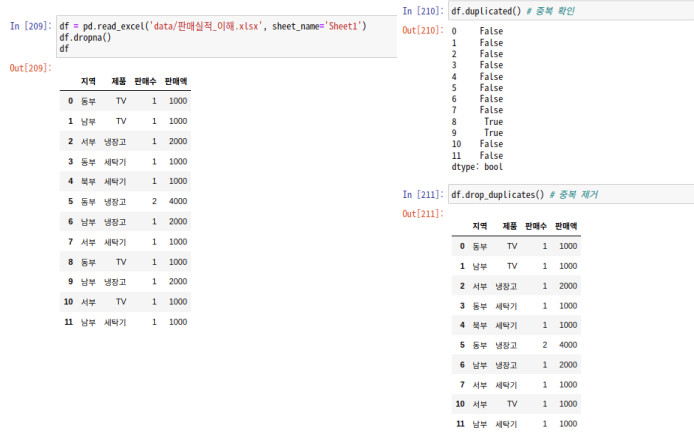Click row index 10 in Out[209] table
The height and width of the screenshot is (440, 694).
click(68, 302)
